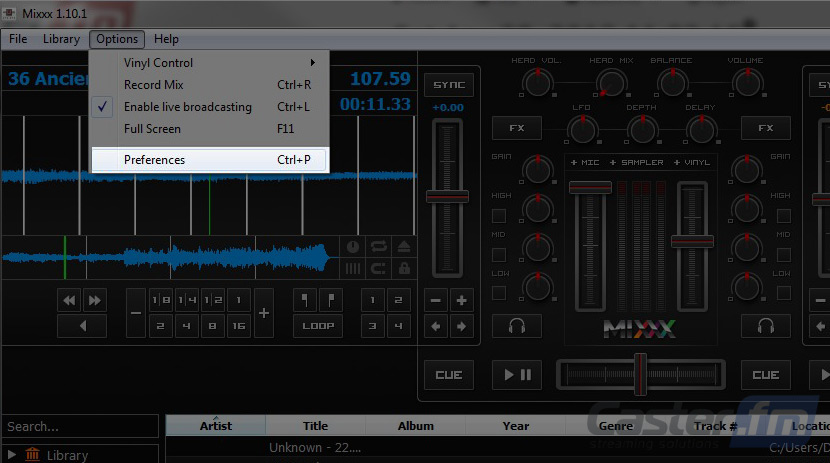
Task: Click the clock icon beside the overview waveform
Action: pos(353,247)
